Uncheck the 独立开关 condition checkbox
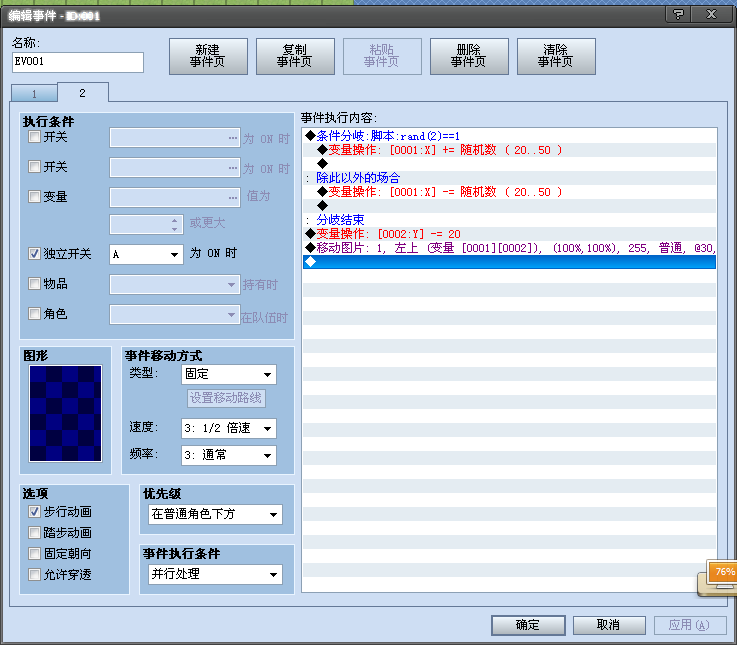The width and height of the screenshot is (737, 645). click(34, 254)
